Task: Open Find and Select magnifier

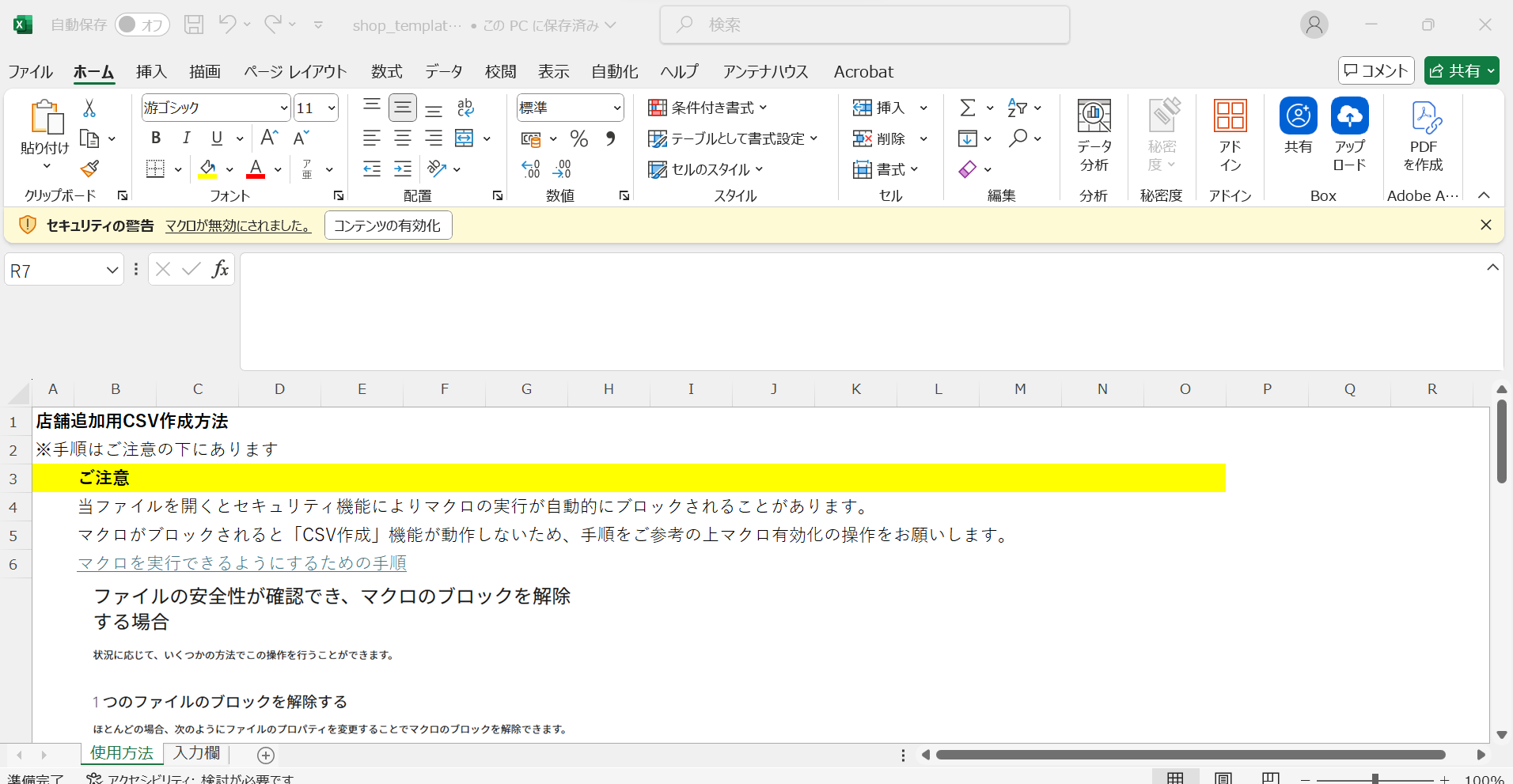Action: click(x=1018, y=138)
